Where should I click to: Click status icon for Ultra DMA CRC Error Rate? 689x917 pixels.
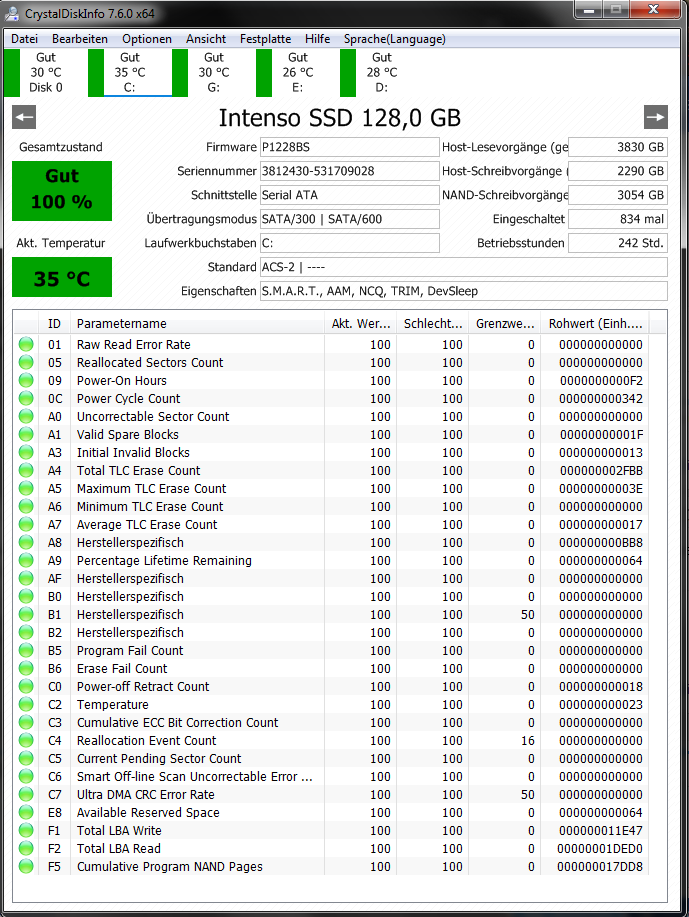click(x=26, y=794)
